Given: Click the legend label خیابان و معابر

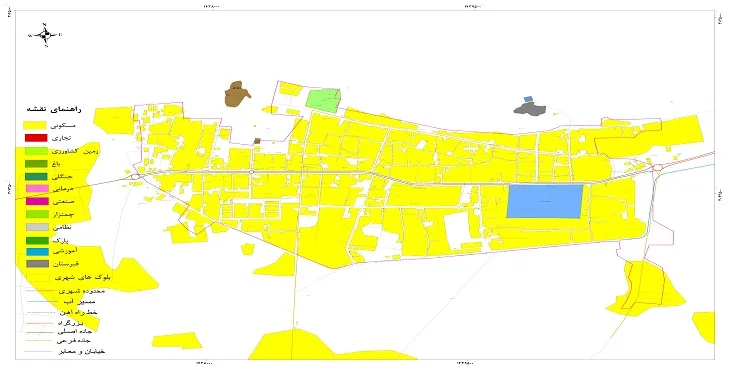Looking at the screenshot, I should 81,351.
